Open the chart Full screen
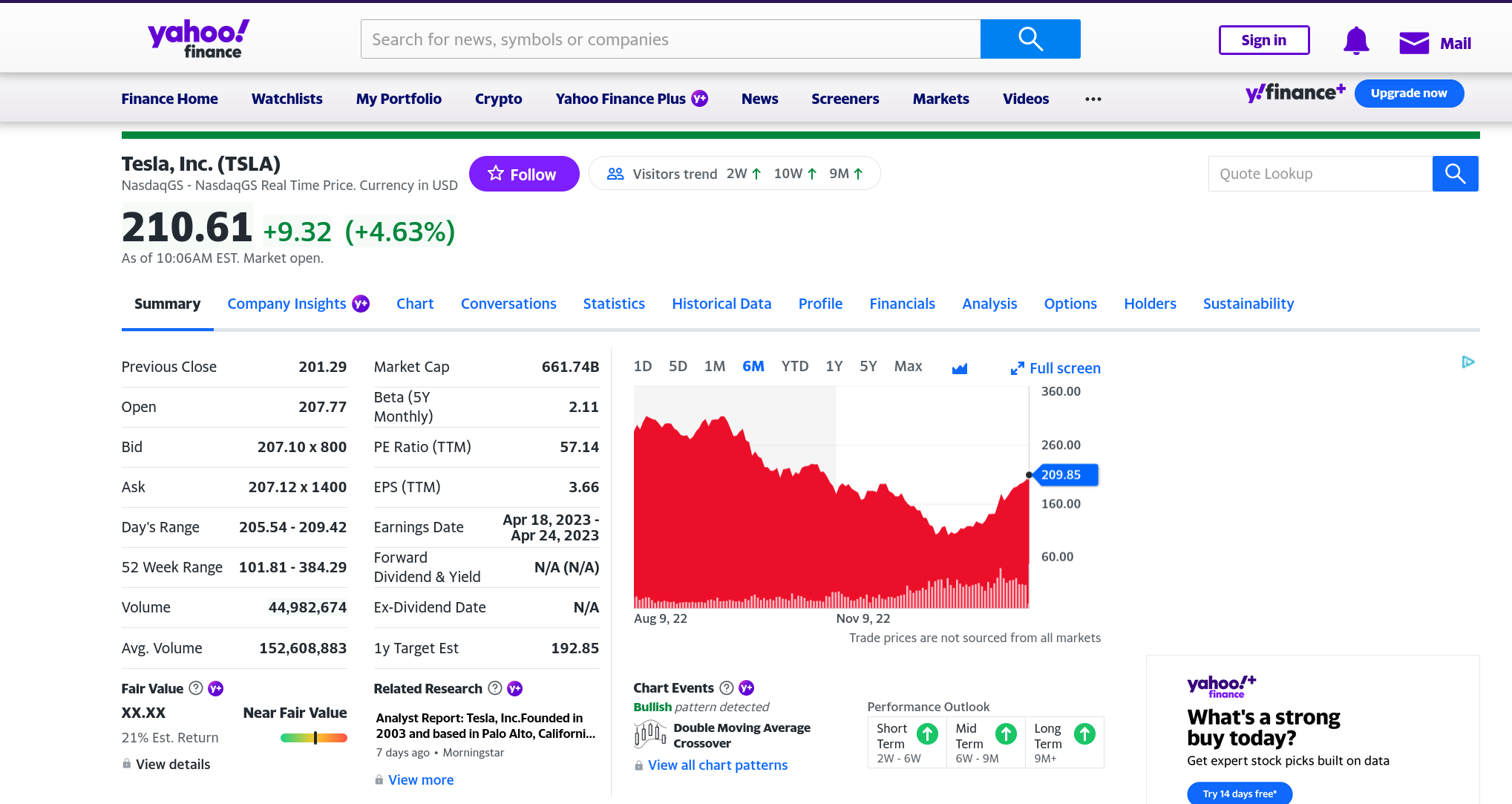1512x804 pixels. (x=1056, y=368)
